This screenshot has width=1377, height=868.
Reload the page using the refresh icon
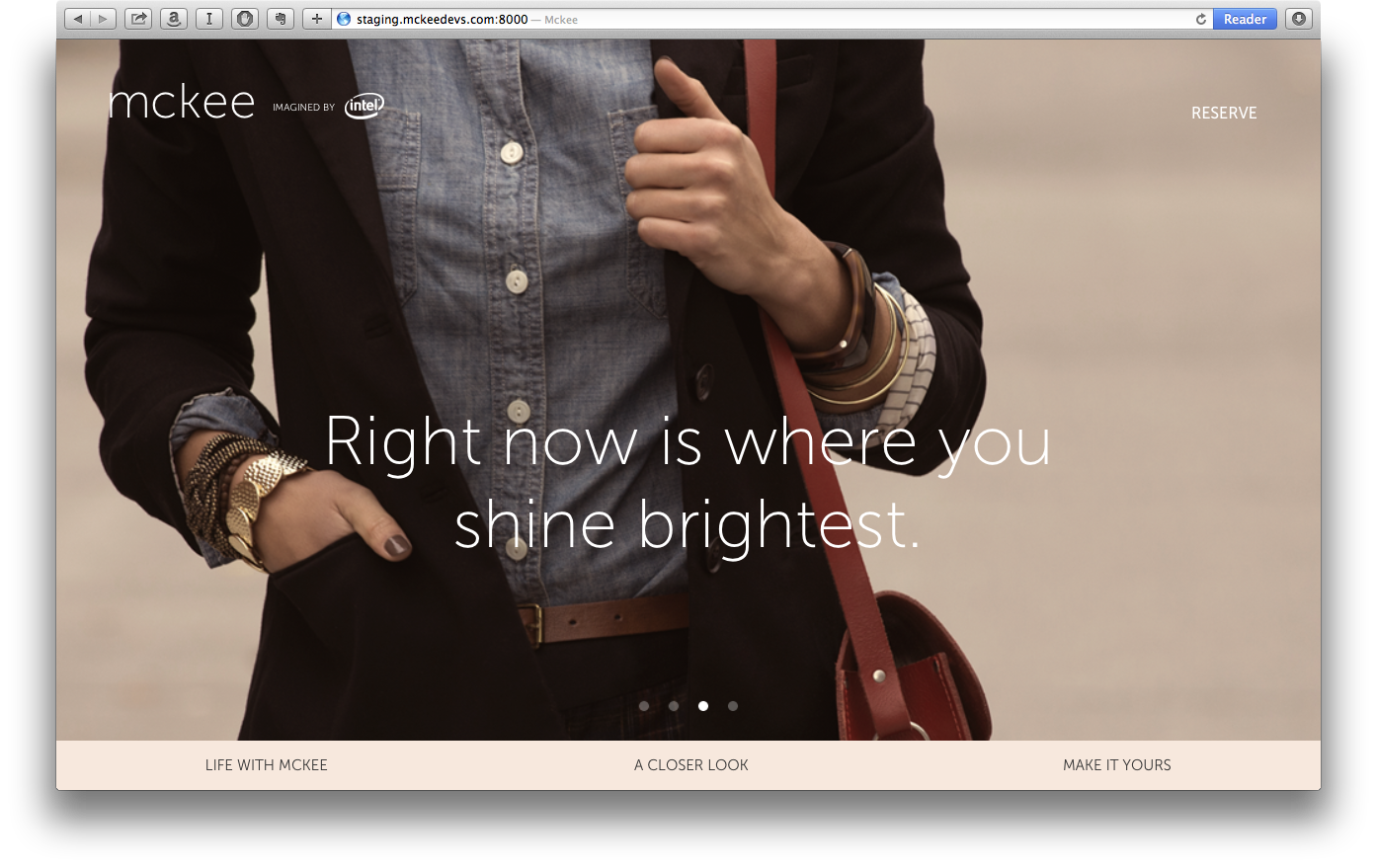point(1201,18)
